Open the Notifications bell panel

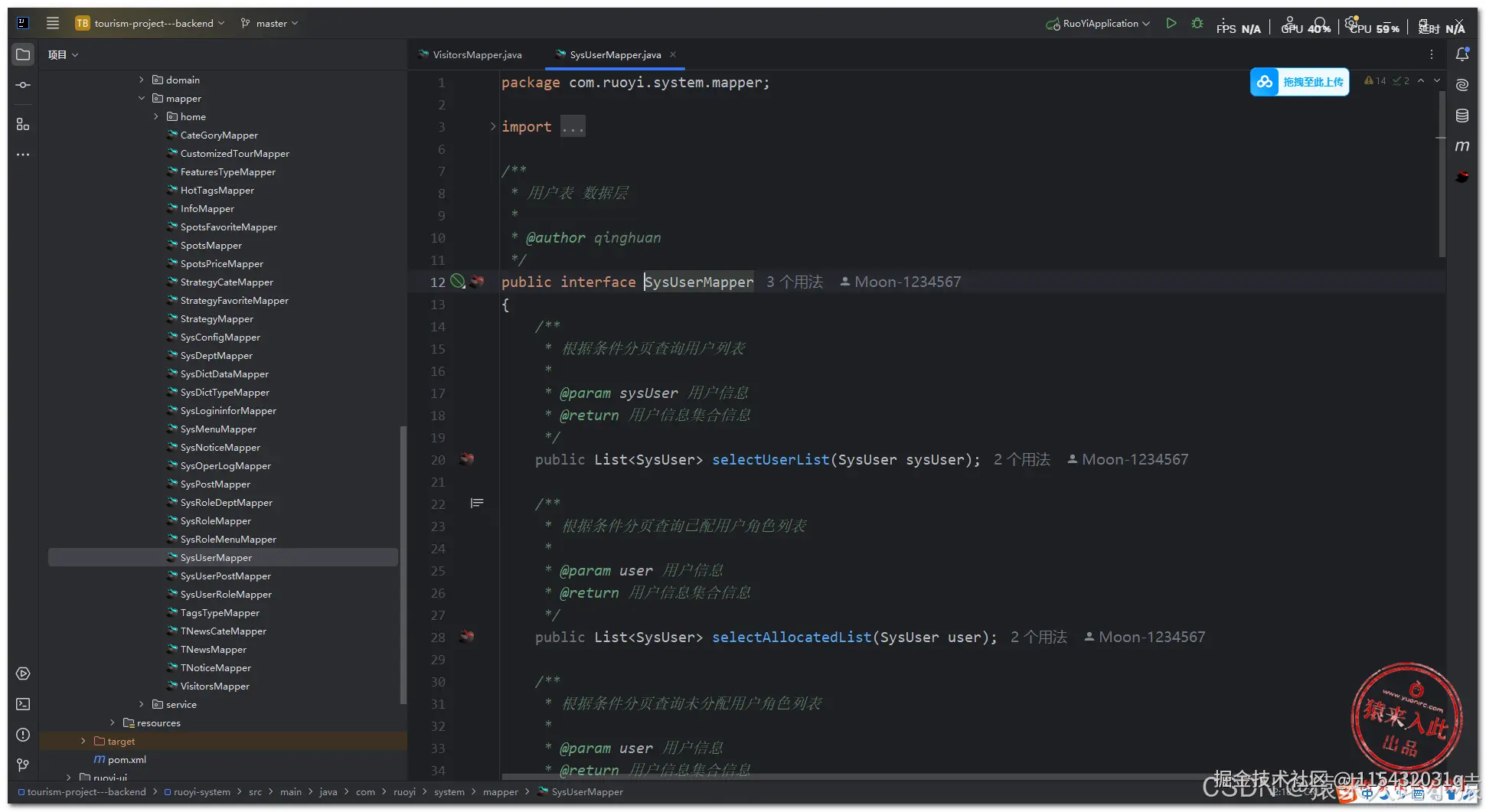click(1462, 54)
